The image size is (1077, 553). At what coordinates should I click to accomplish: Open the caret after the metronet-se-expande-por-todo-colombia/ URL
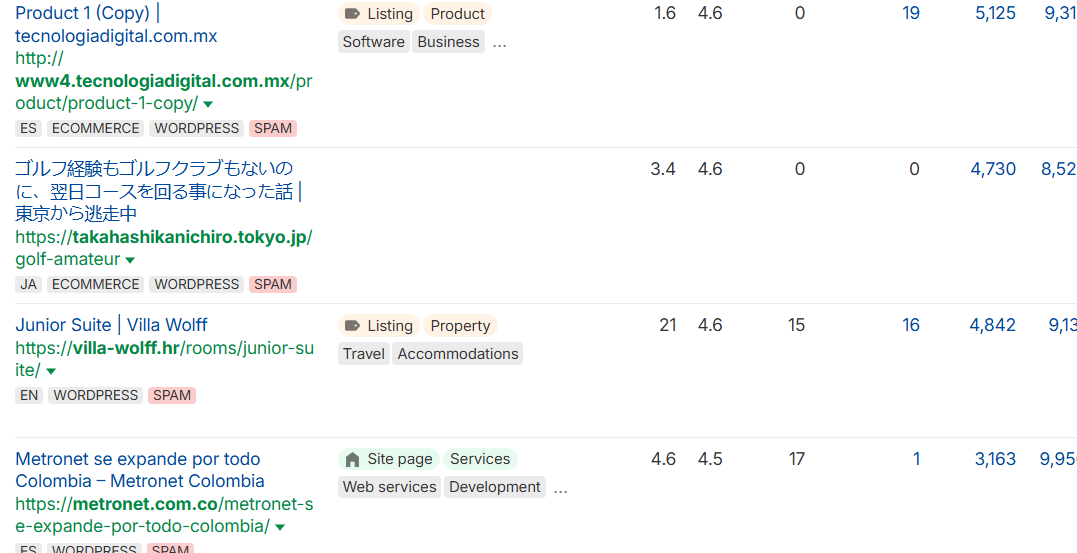pyautogui.click(x=280, y=527)
